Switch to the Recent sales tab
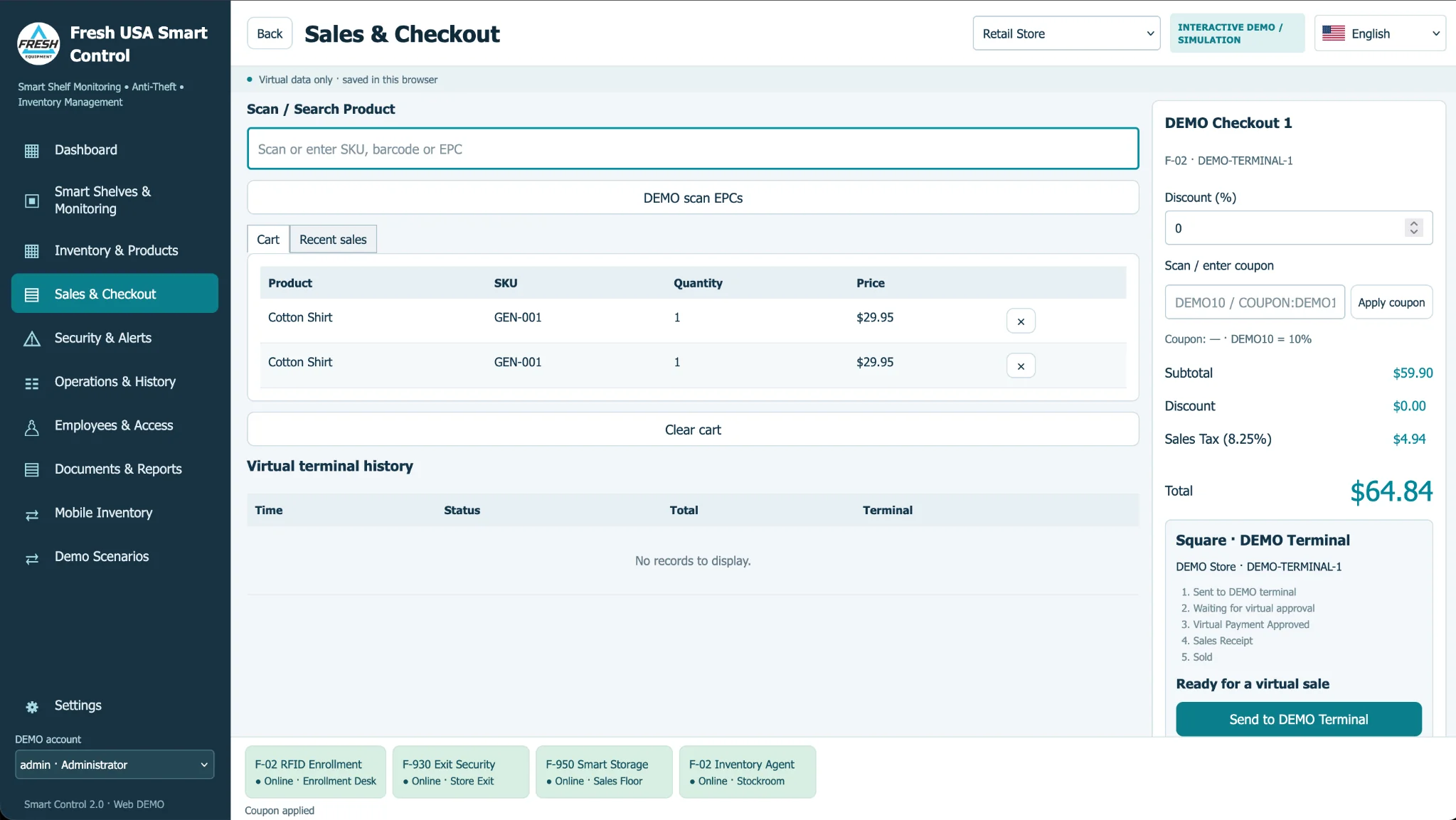 [333, 239]
